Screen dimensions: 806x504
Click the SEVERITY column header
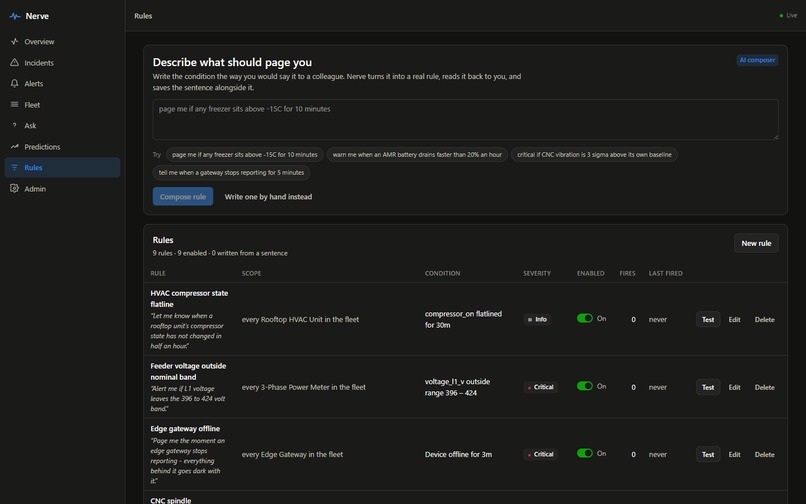(x=537, y=274)
